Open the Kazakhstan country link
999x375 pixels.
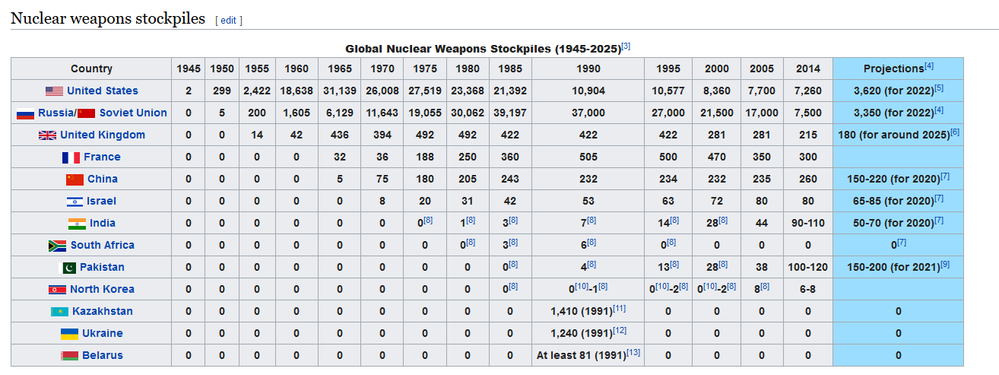click(103, 311)
